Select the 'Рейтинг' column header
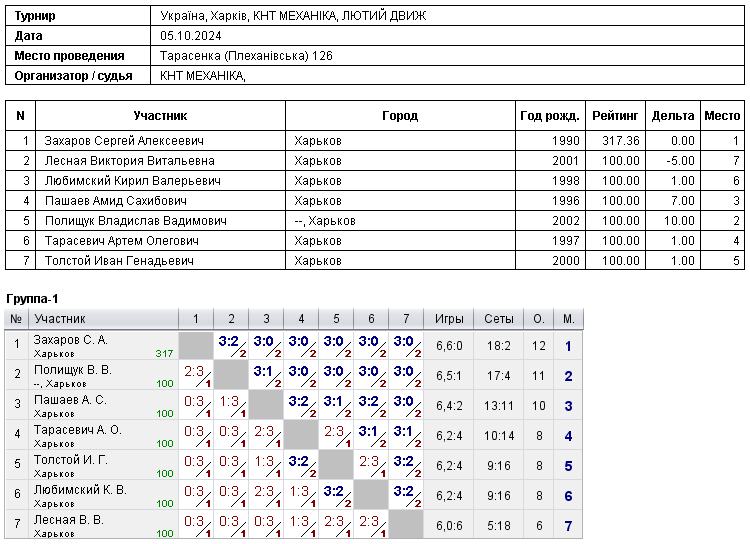Screen dimensions: 750x544 pos(615,116)
